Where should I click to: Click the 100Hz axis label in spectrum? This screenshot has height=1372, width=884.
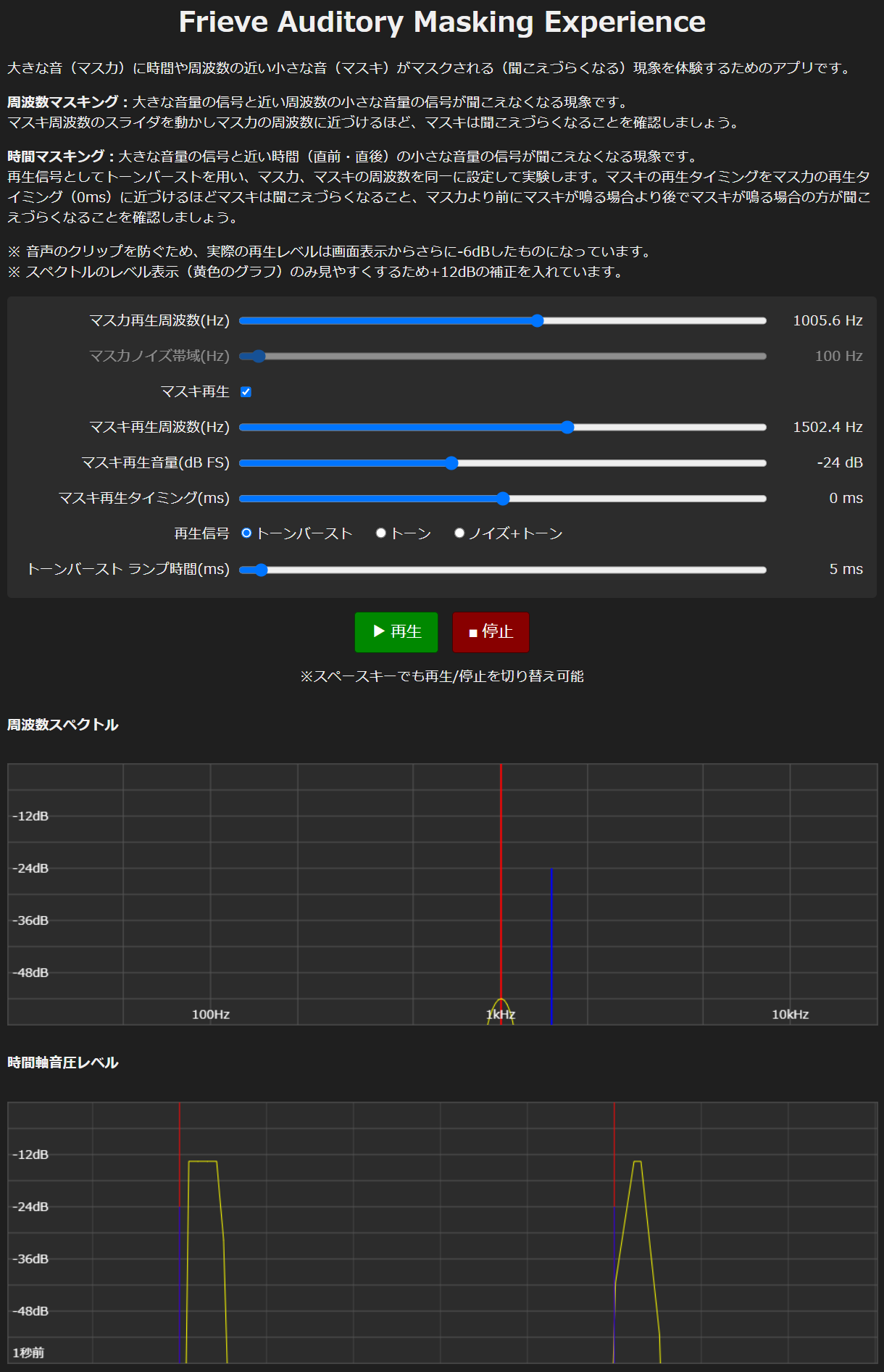pos(211,1015)
